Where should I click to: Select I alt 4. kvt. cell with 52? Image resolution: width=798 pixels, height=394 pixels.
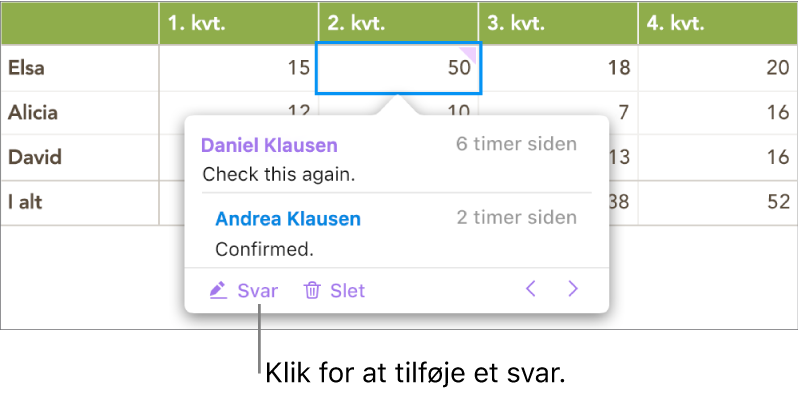718,203
